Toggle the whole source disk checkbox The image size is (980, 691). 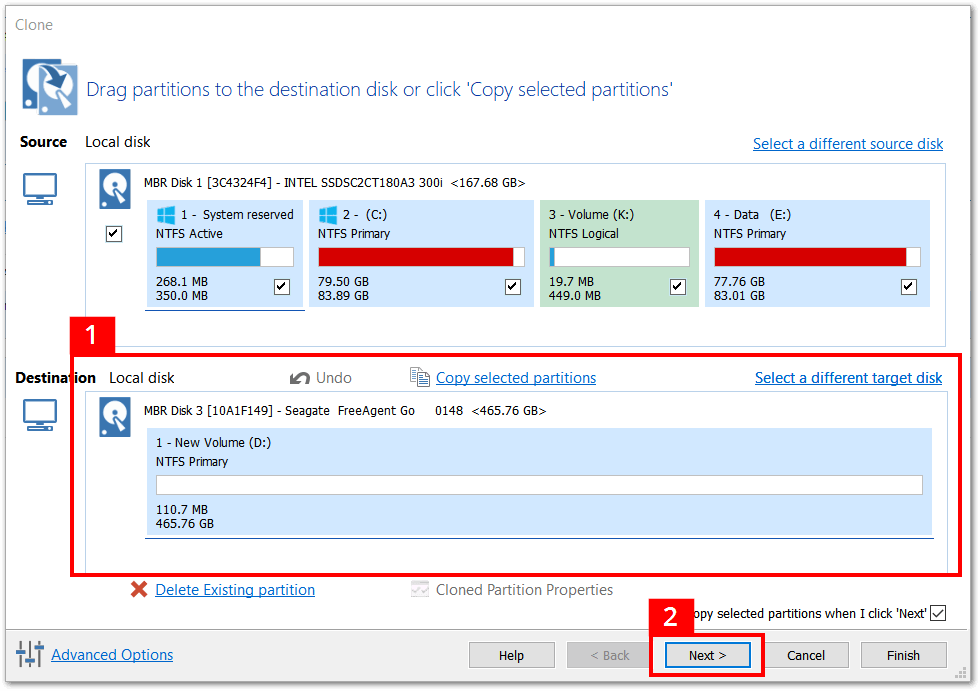coord(114,234)
